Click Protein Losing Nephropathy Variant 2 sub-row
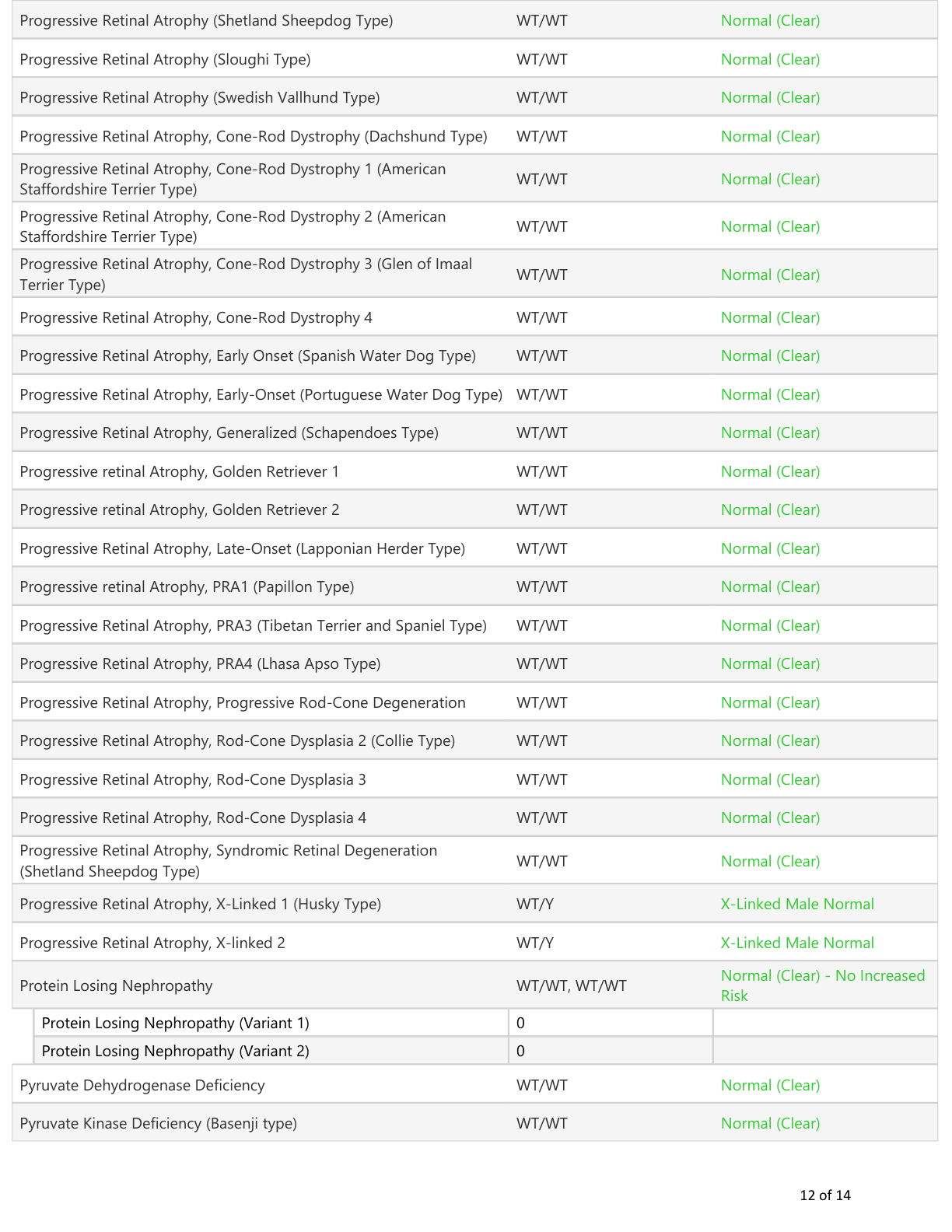Viewport: 952px width, 1232px height. (x=486, y=1051)
